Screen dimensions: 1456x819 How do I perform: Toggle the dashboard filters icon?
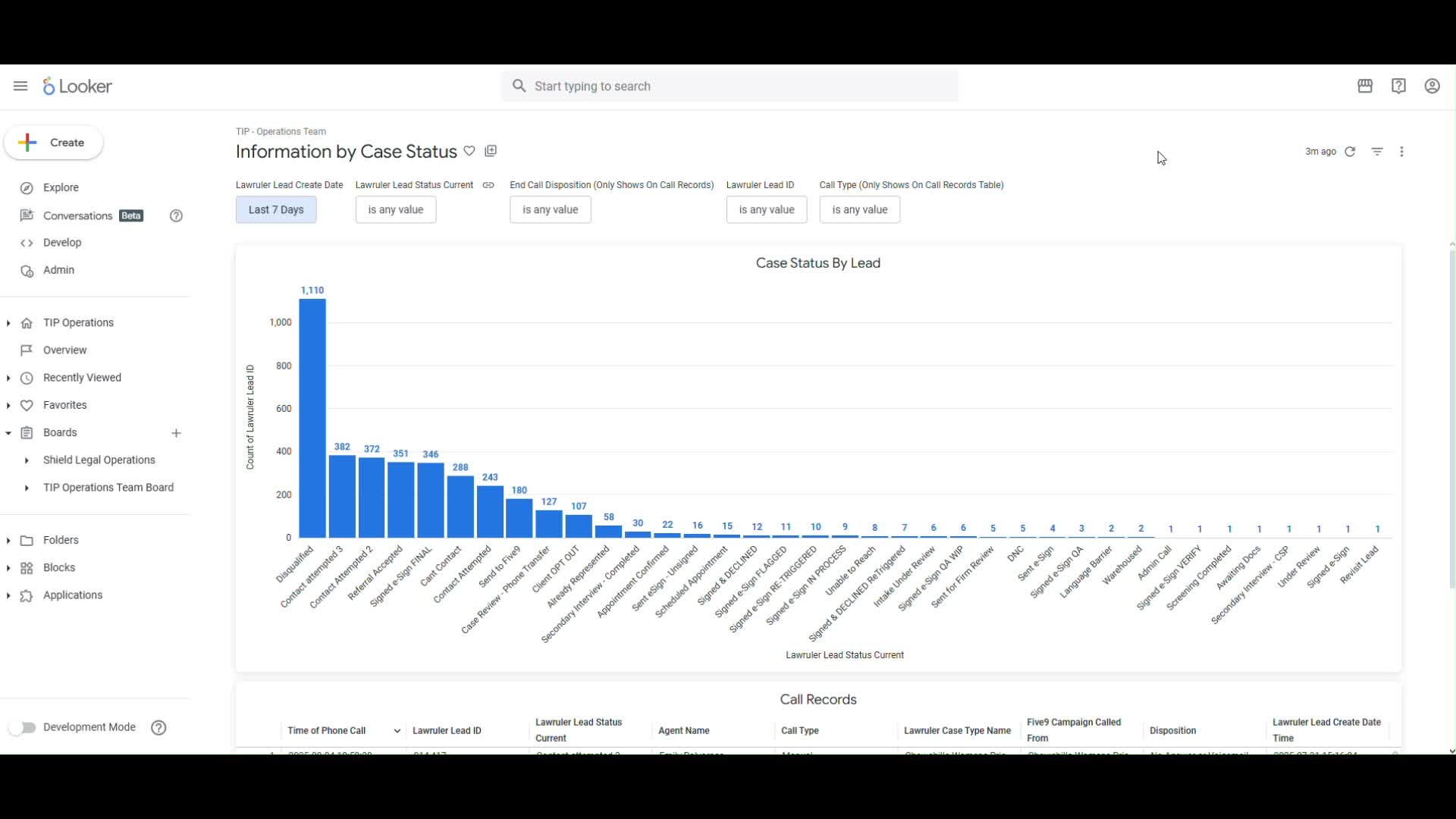click(1377, 152)
